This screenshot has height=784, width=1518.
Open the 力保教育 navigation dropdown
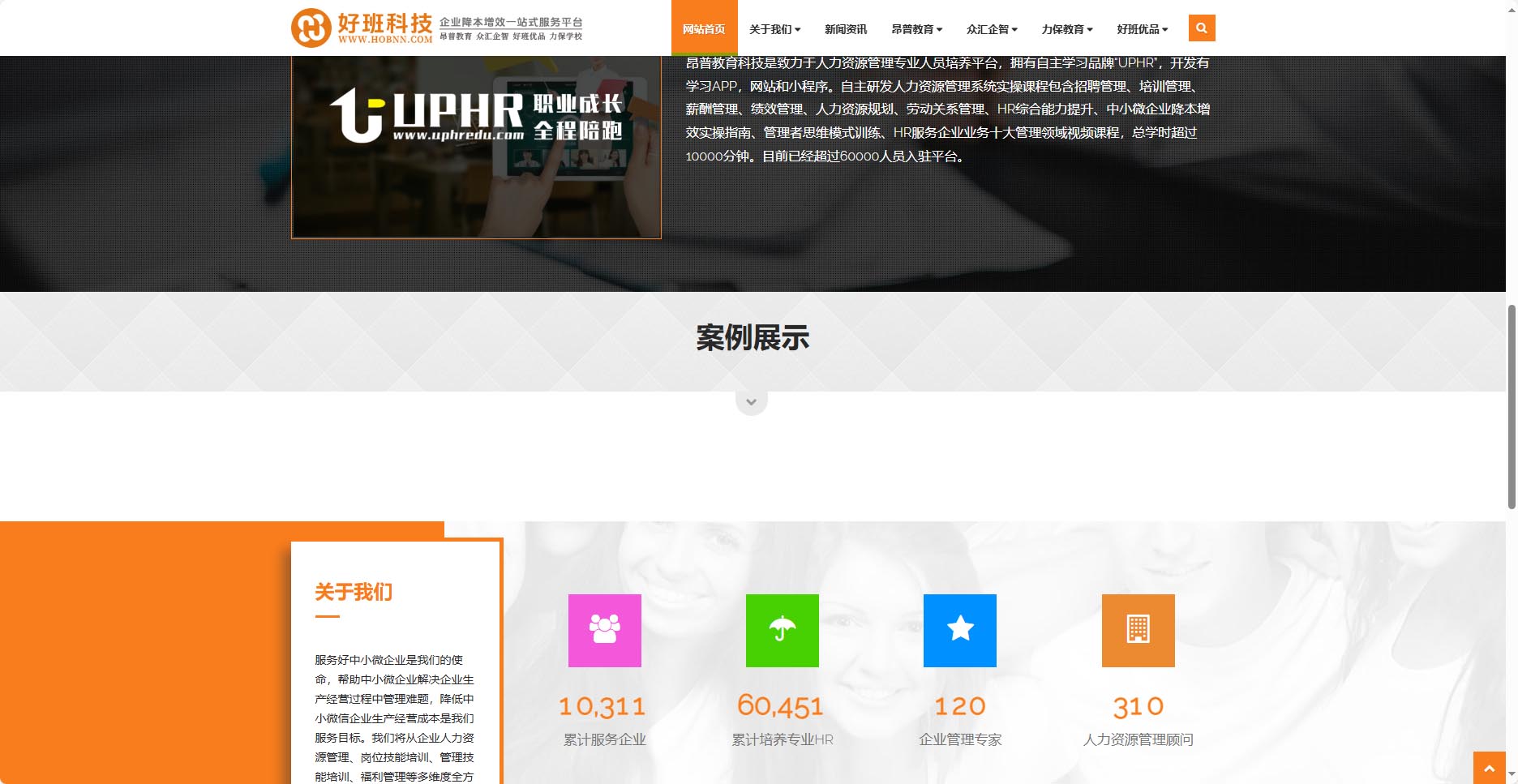click(x=1066, y=29)
